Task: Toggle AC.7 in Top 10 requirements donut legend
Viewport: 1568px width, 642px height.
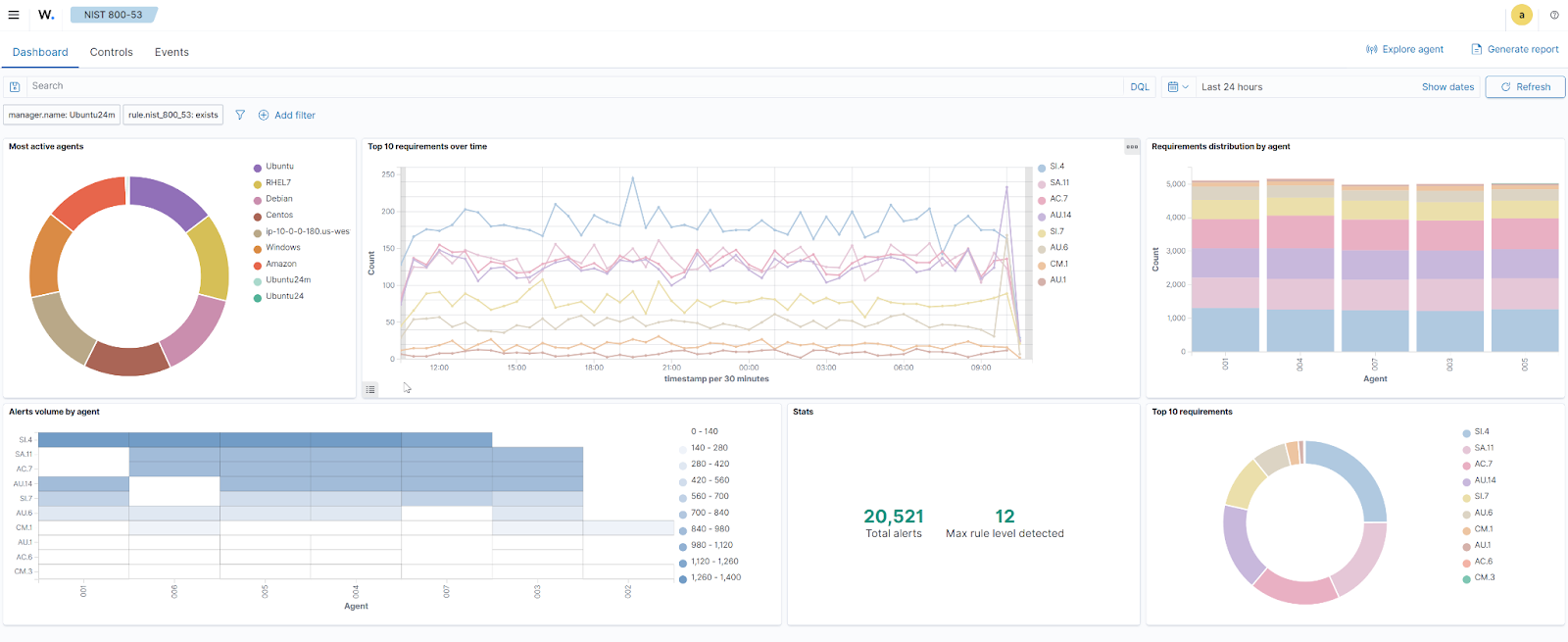Action: point(1483,464)
